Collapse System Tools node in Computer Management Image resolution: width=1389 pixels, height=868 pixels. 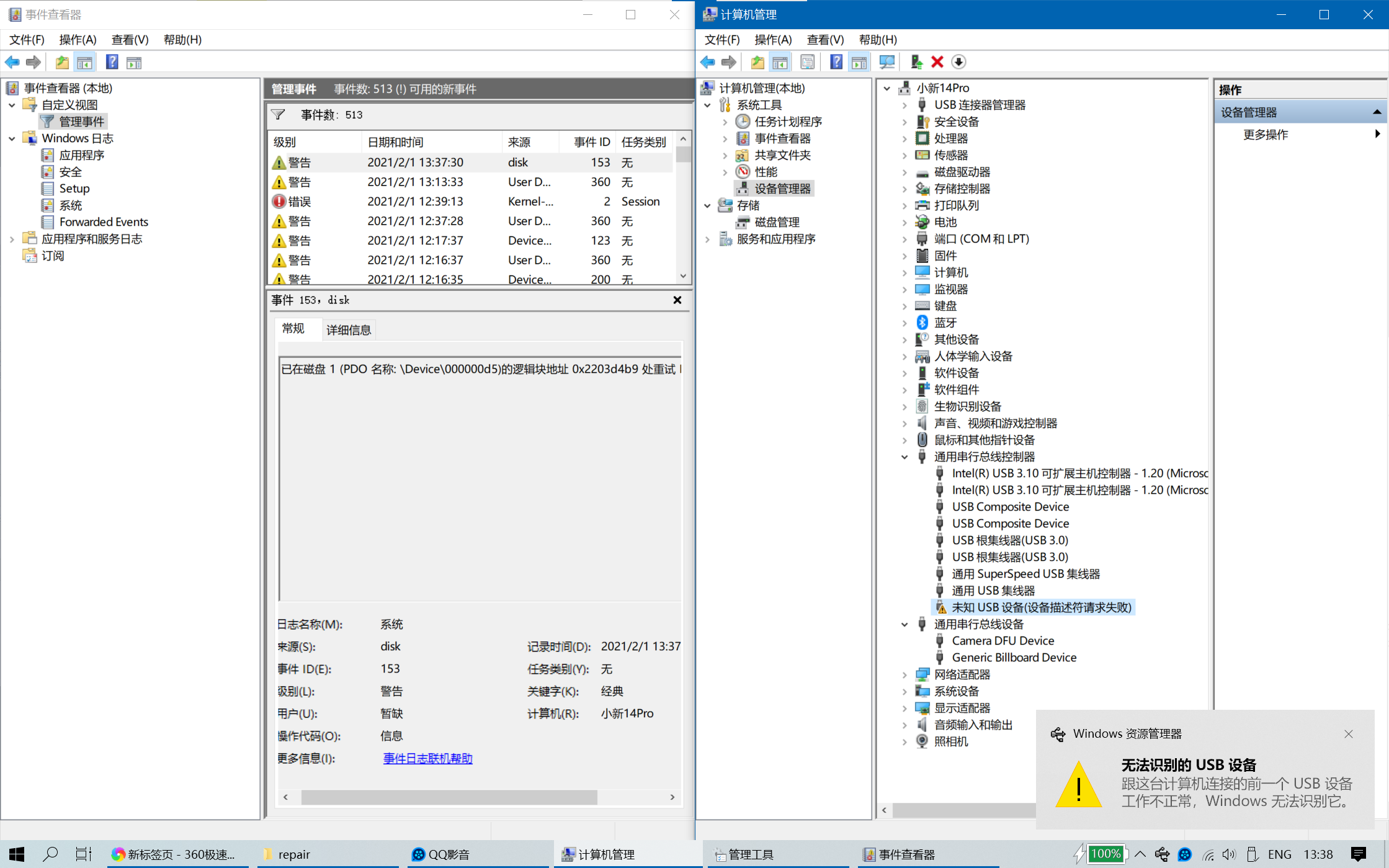click(x=707, y=105)
